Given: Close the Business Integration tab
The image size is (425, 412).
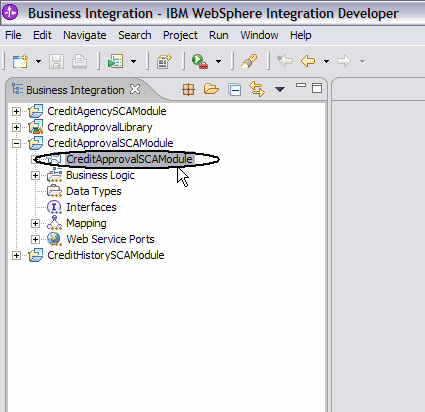Looking at the screenshot, I should pyautogui.click(x=135, y=89).
